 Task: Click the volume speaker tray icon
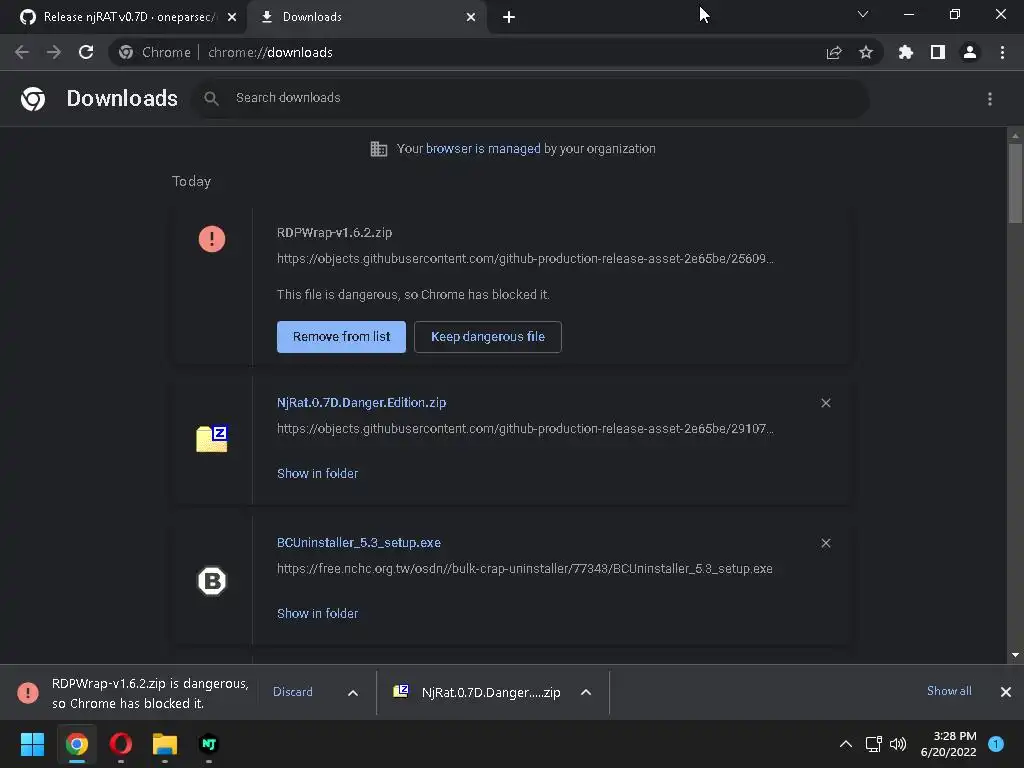coord(899,744)
